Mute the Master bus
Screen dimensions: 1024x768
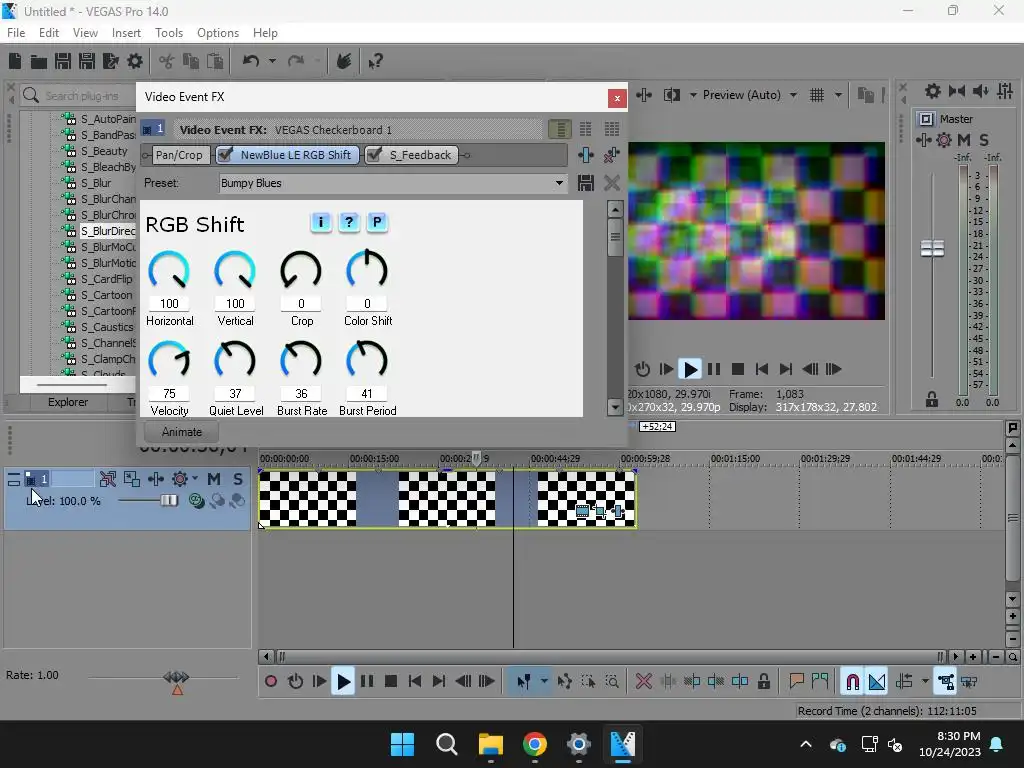click(964, 140)
